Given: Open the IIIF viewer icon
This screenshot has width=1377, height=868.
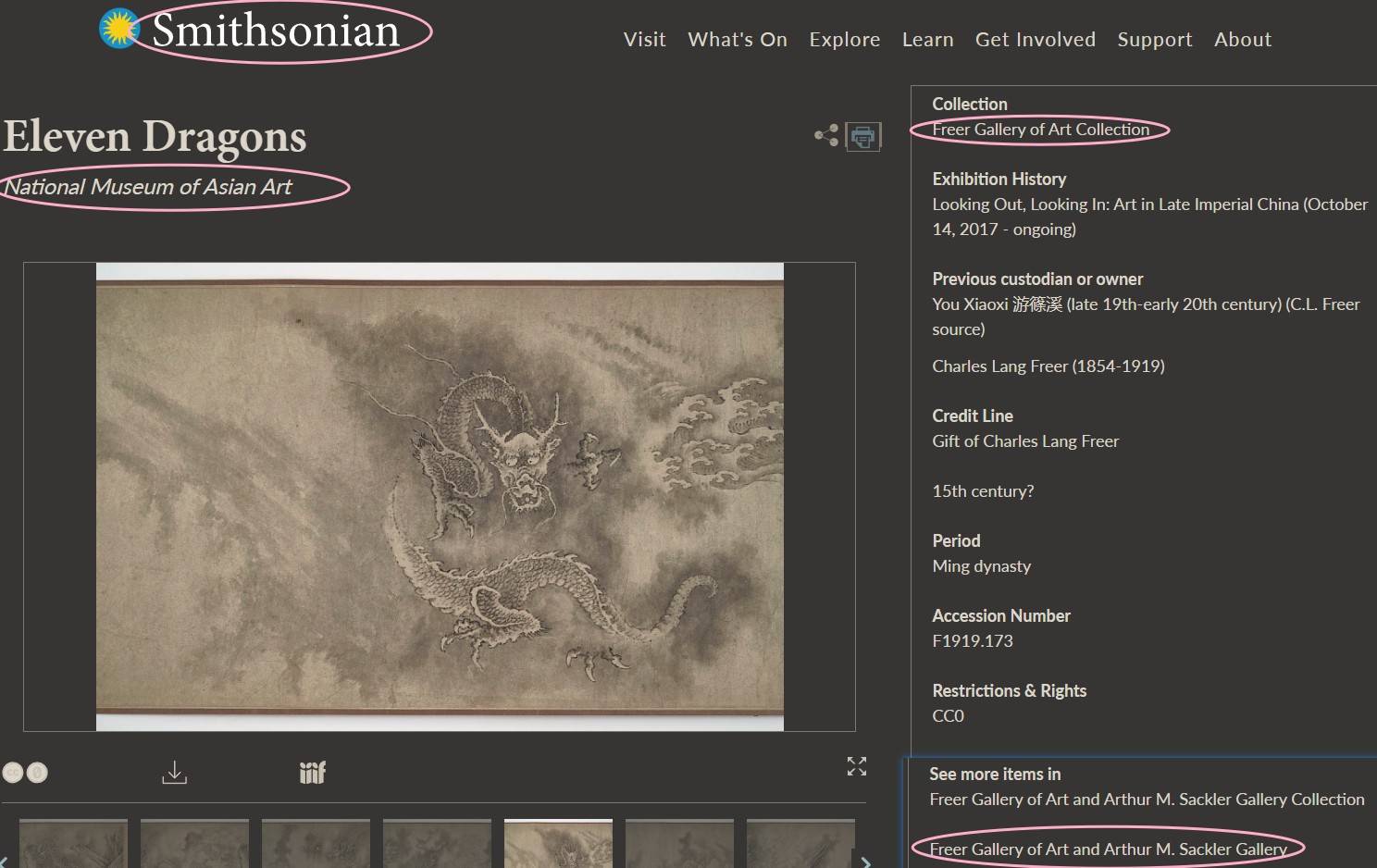Looking at the screenshot, I should [x=313, y=772].
